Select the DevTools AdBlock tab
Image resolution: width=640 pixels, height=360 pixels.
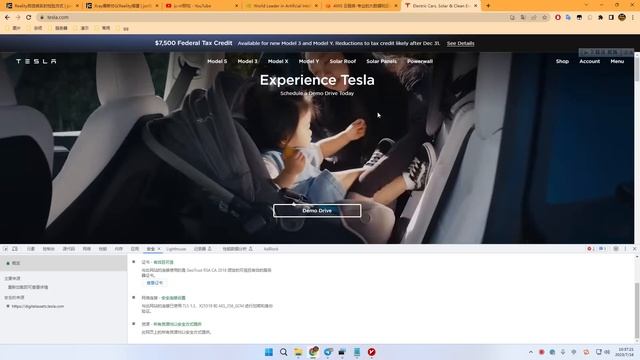coord(271,249)
